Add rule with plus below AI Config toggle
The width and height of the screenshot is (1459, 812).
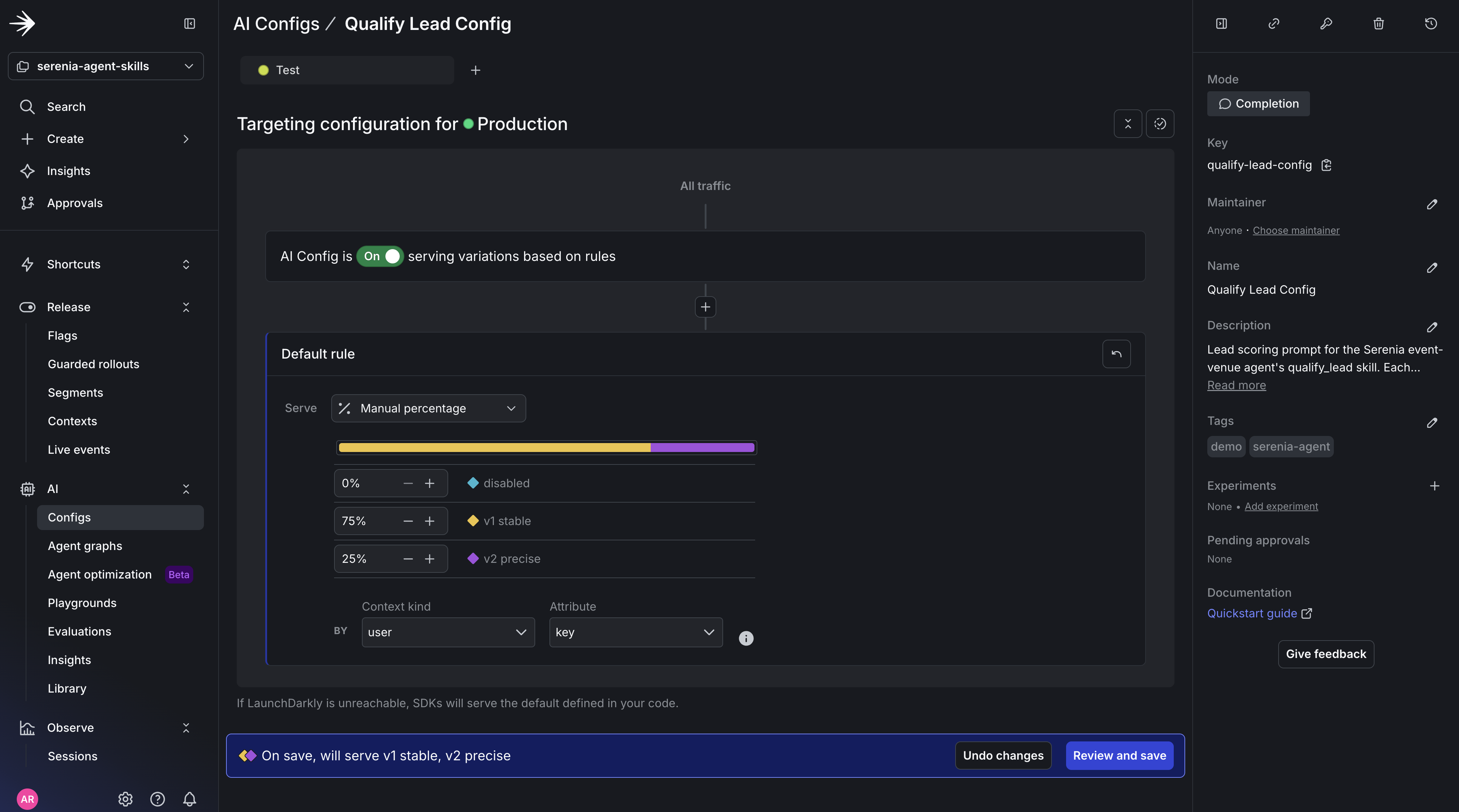[x=705, y=307]
